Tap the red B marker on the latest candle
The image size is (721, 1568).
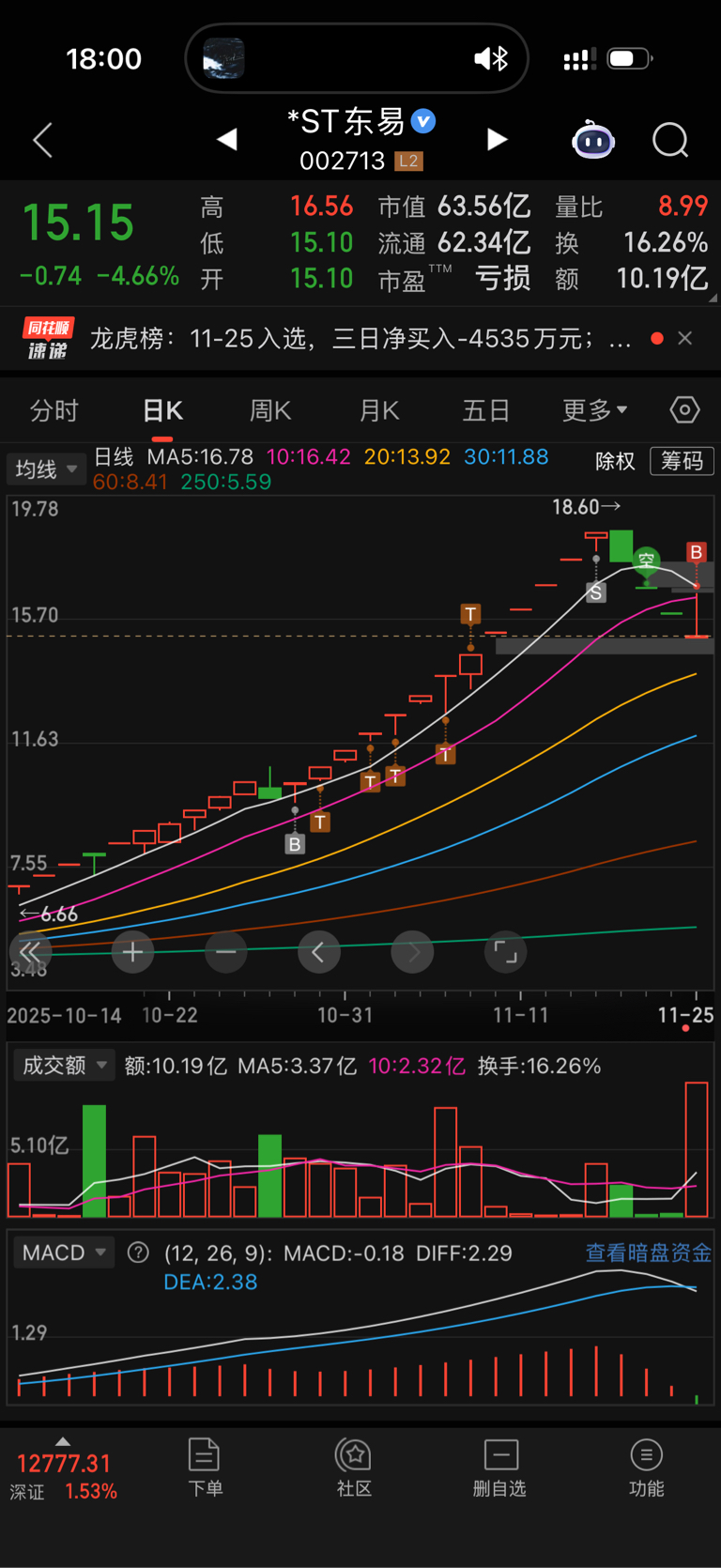pyautogui.click(x=696, y=552)
